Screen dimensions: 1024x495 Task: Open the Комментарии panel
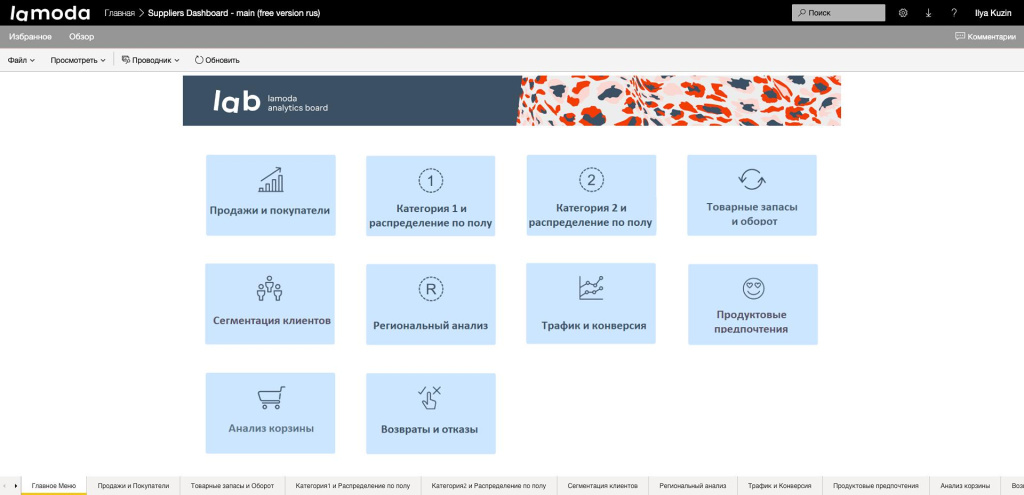click(985, 37)
